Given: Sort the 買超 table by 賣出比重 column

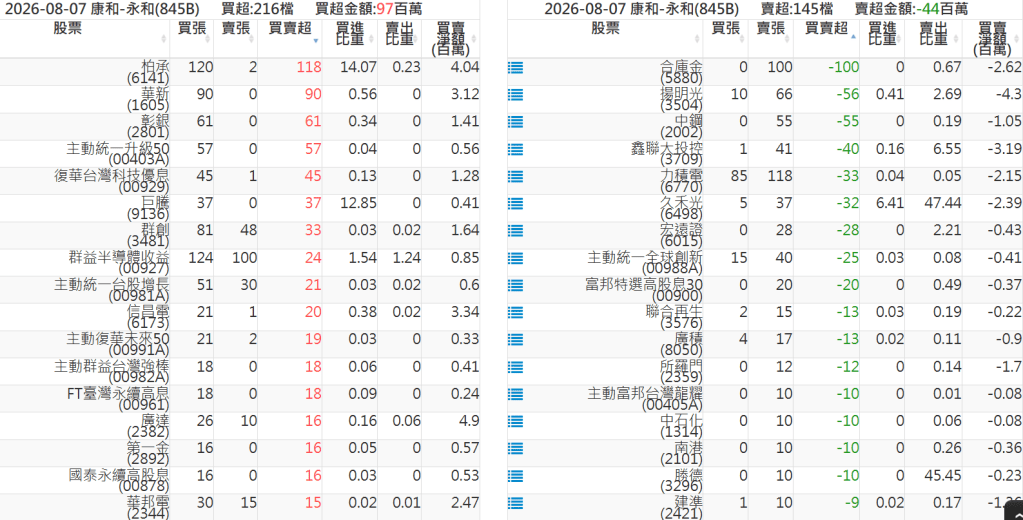Looking at the screenshot, I should coord(399,38).
